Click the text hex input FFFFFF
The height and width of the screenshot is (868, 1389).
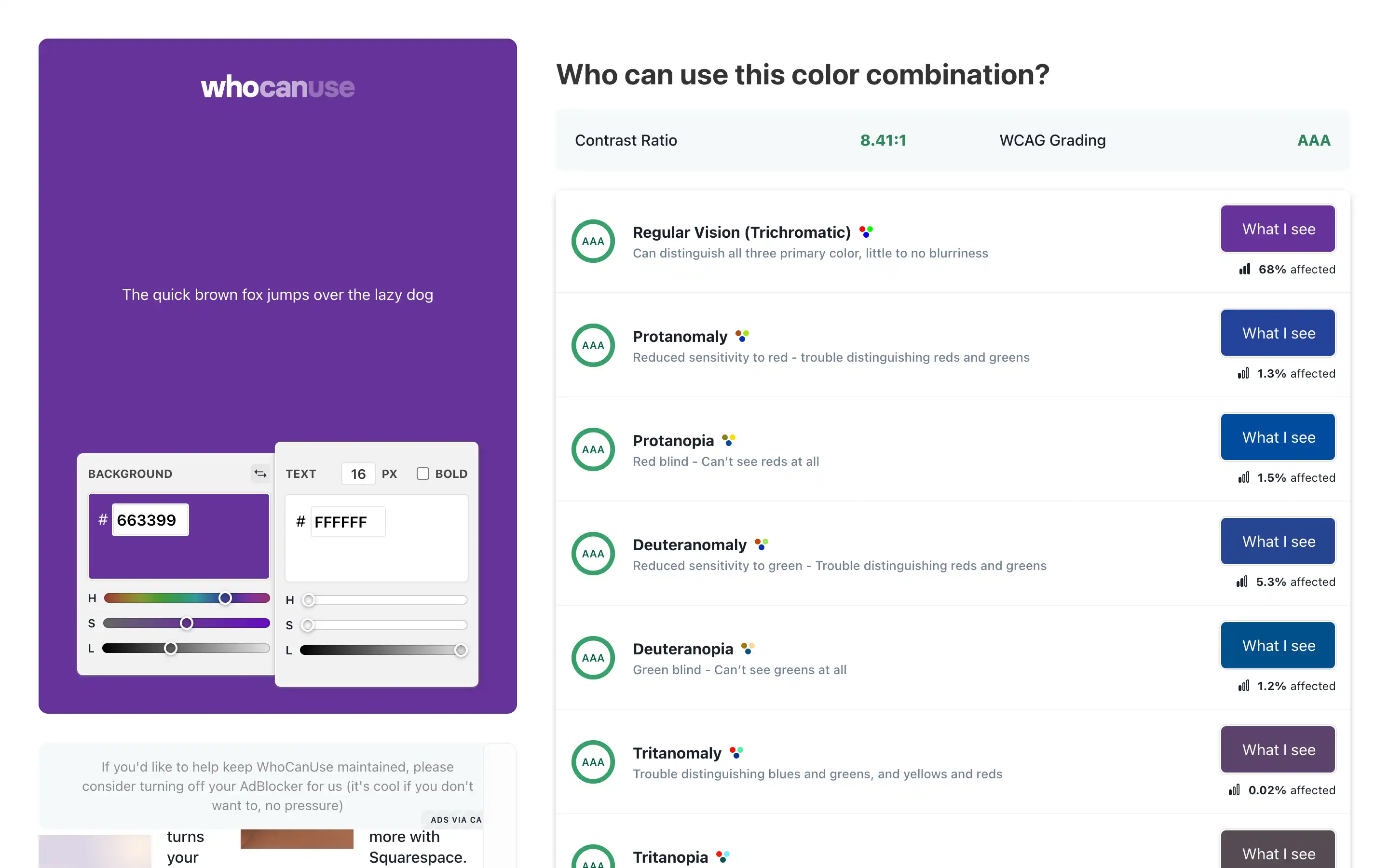coord(347,522)
